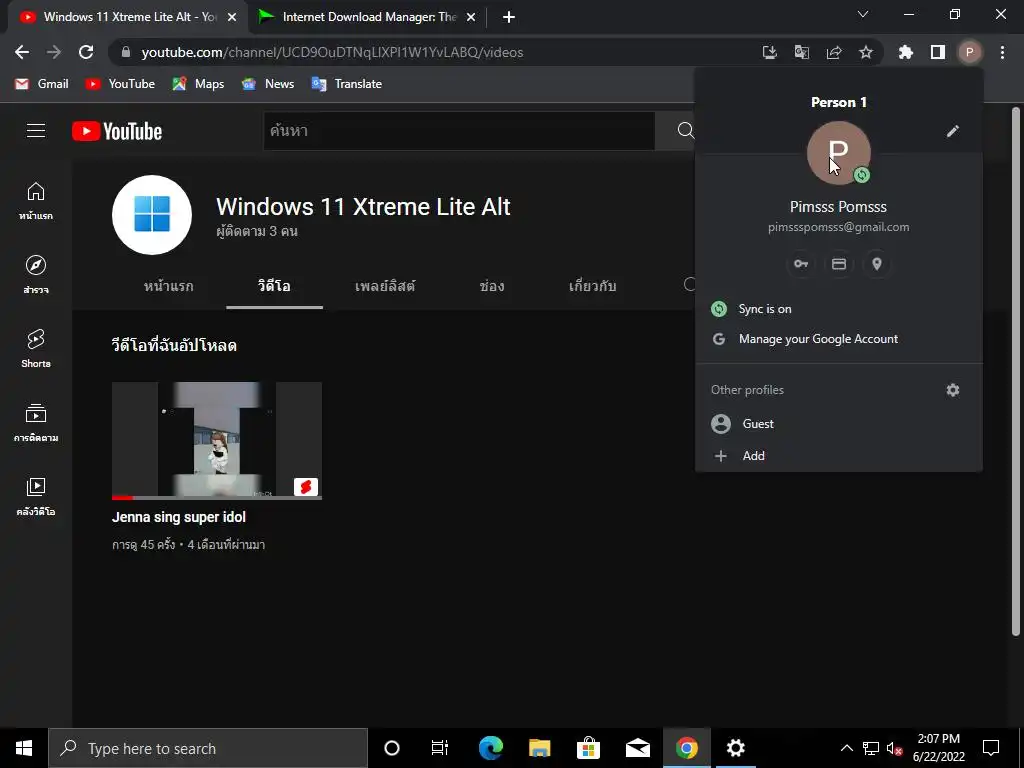Focus the YouTube search field ค้นหา
1024x768 pixels.
[x=459, y=131]
